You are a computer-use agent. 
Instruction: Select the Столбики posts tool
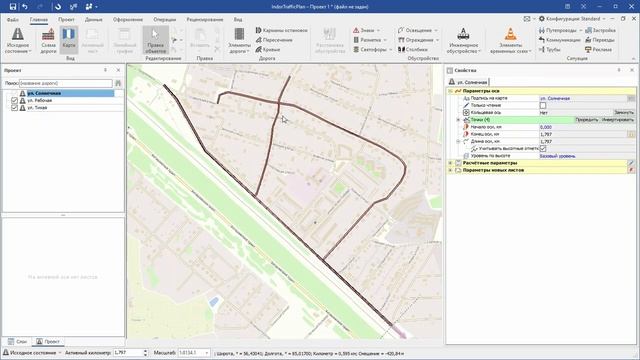[x=413, y=49]
